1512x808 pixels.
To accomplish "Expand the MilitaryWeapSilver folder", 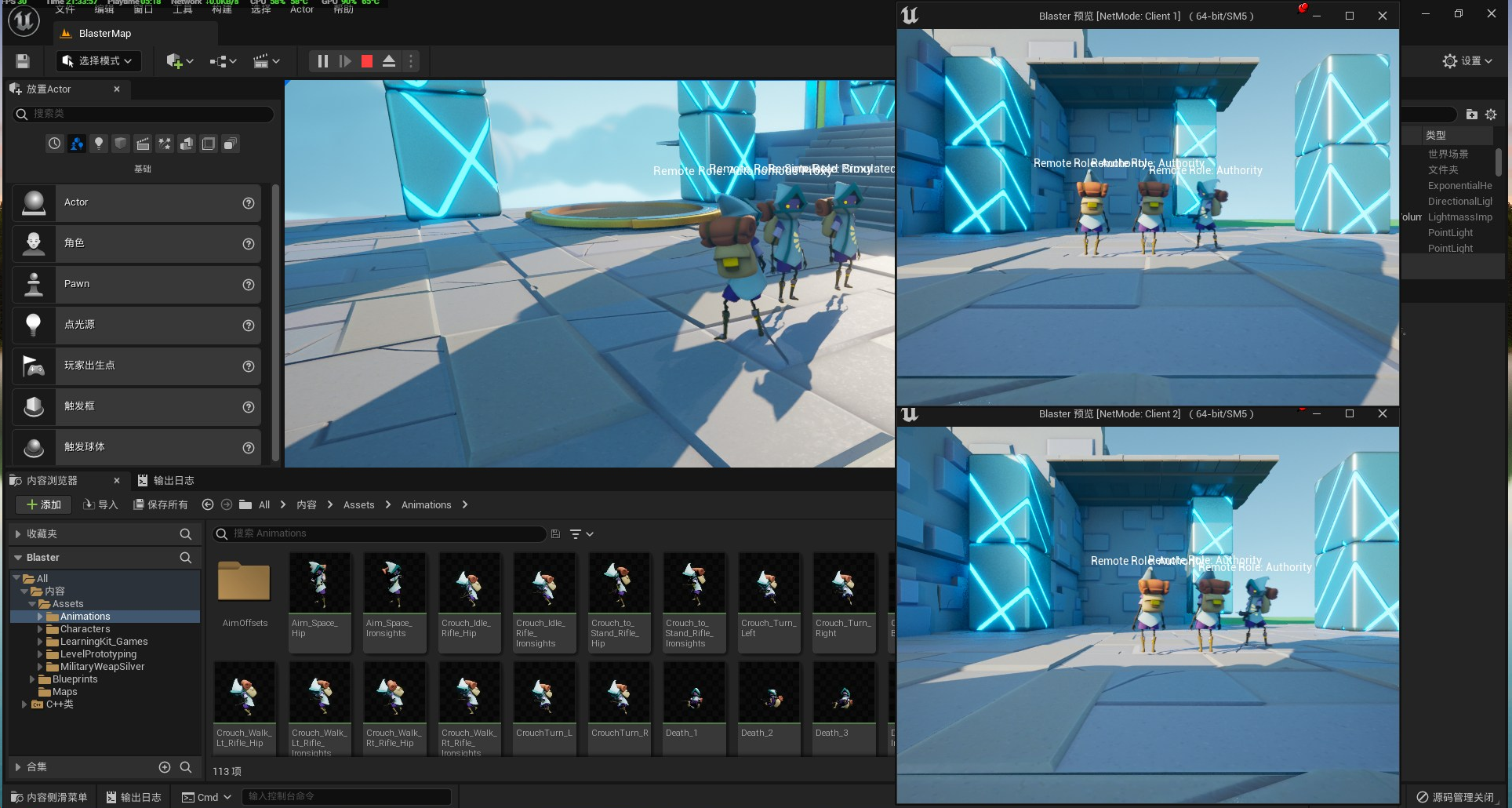I will point(40,667).
